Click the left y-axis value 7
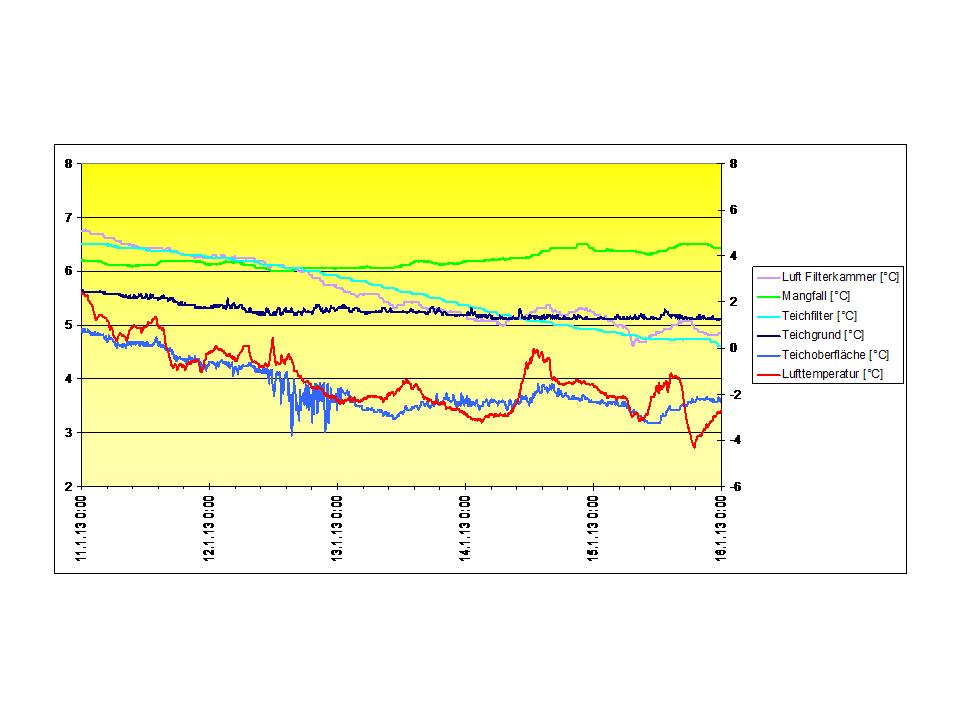This screenshot has height=720, width=960. (x=68, y=217)
